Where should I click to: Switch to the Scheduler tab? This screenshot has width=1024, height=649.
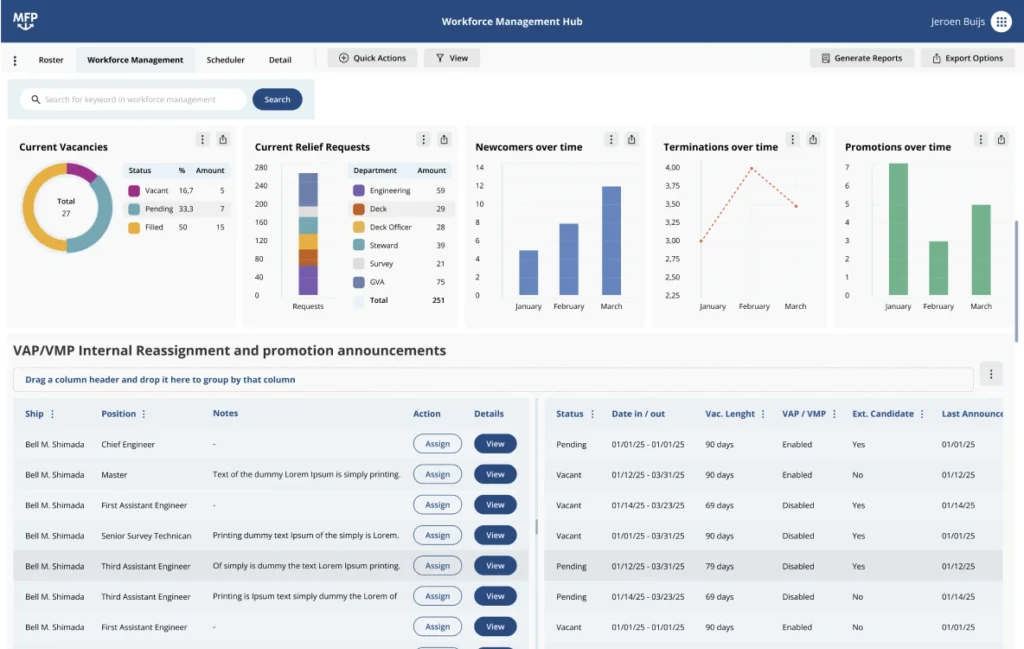point(225,60)
